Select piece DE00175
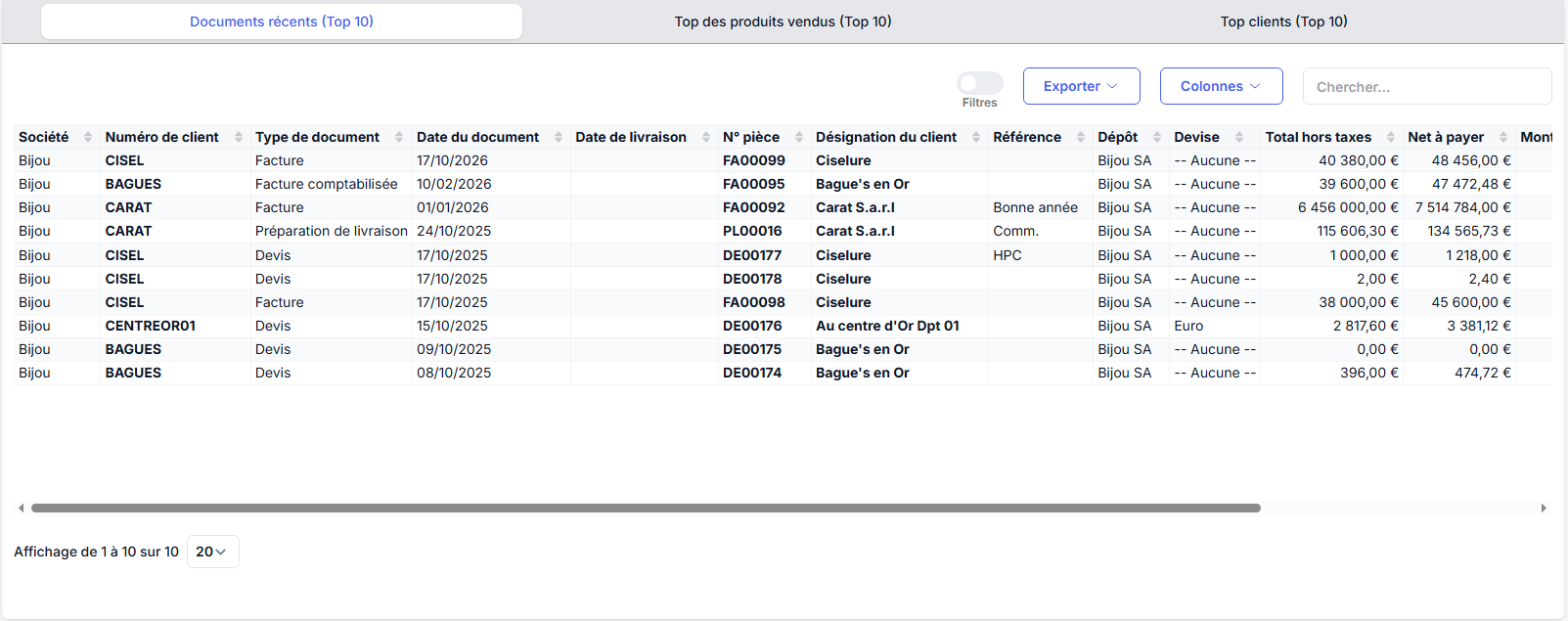The height and width of the screenshot is (621, 1568). [x=752, y=349]
